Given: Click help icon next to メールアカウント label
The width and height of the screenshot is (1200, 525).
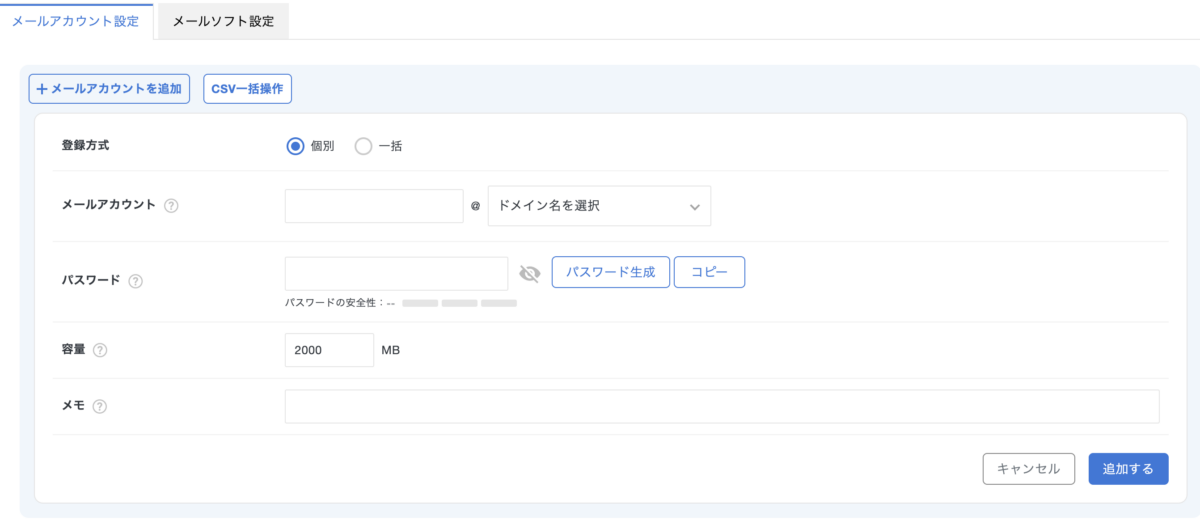Looking at the screenshot, I should 171,206.
